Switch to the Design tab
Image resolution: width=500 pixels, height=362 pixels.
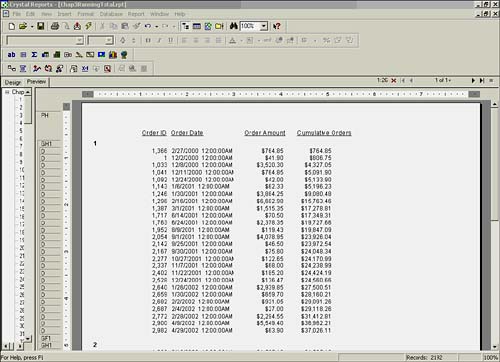(x=13, y=82)
